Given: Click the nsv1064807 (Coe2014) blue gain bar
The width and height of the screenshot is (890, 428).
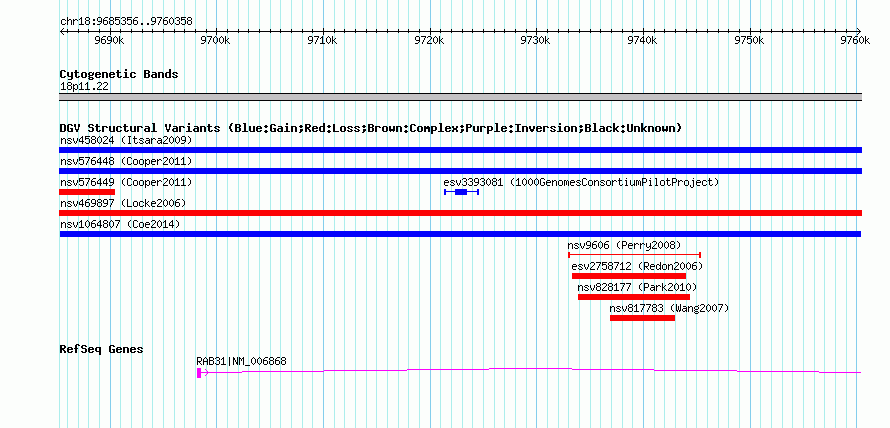Looking at the screenshot, I should coord(460,234).
